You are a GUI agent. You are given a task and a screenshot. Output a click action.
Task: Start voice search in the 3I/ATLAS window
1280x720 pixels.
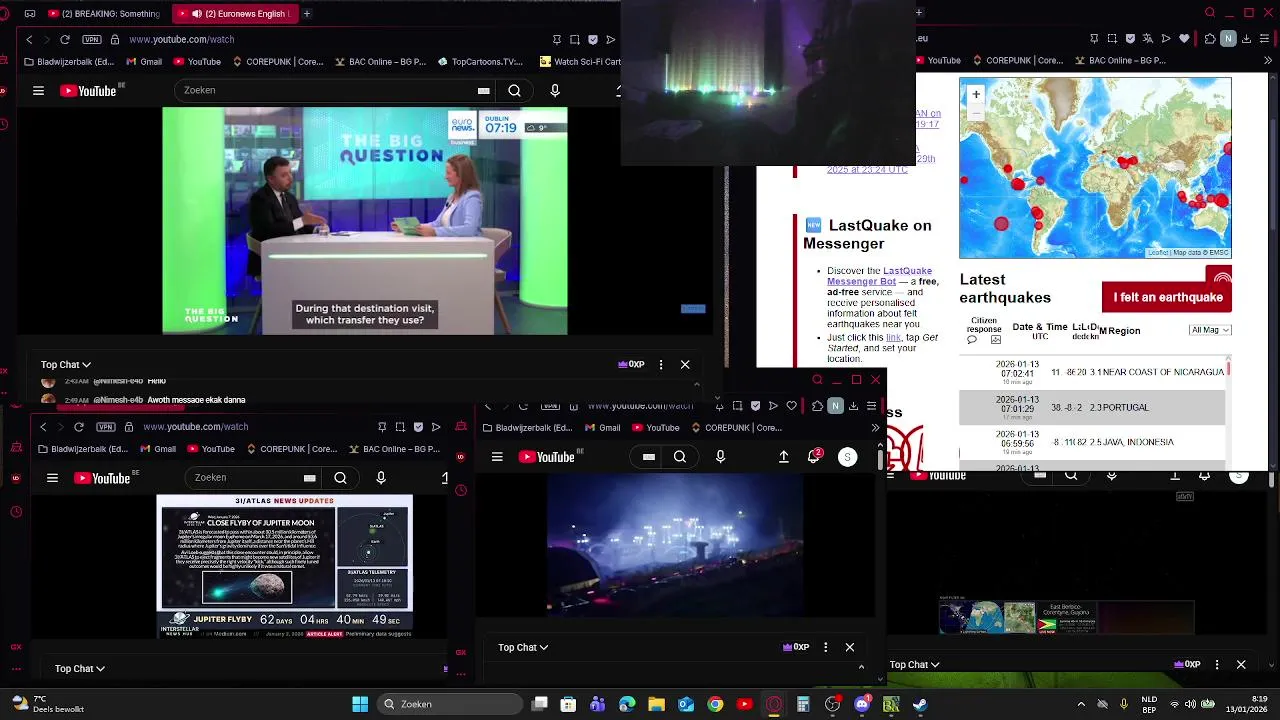pyautogui.click(x=381, y=478)
